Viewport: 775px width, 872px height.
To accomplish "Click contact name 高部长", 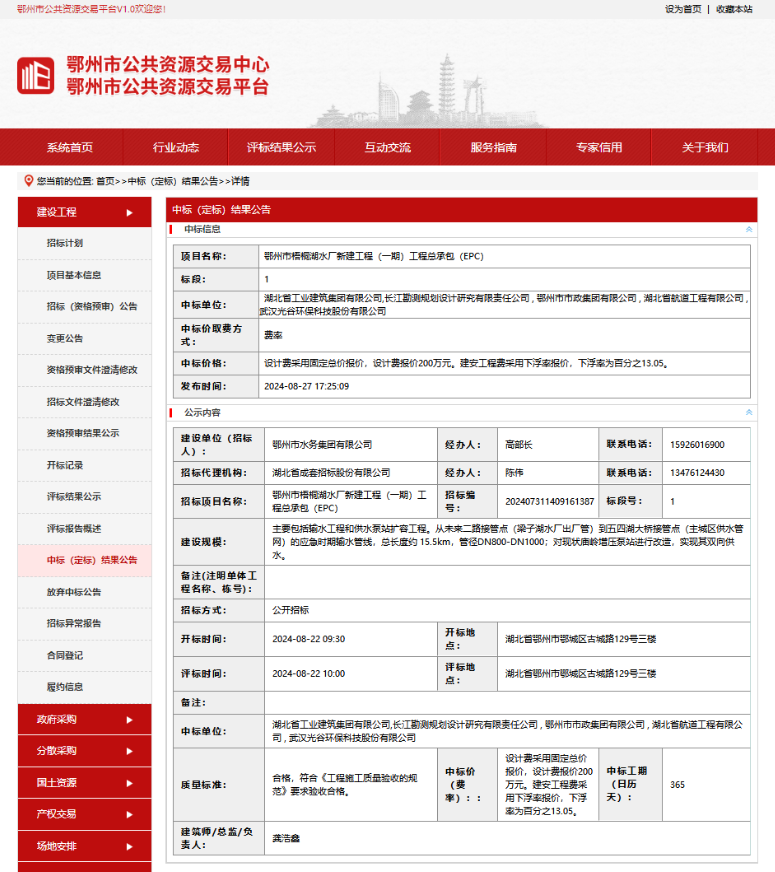I will coord(519,445).
